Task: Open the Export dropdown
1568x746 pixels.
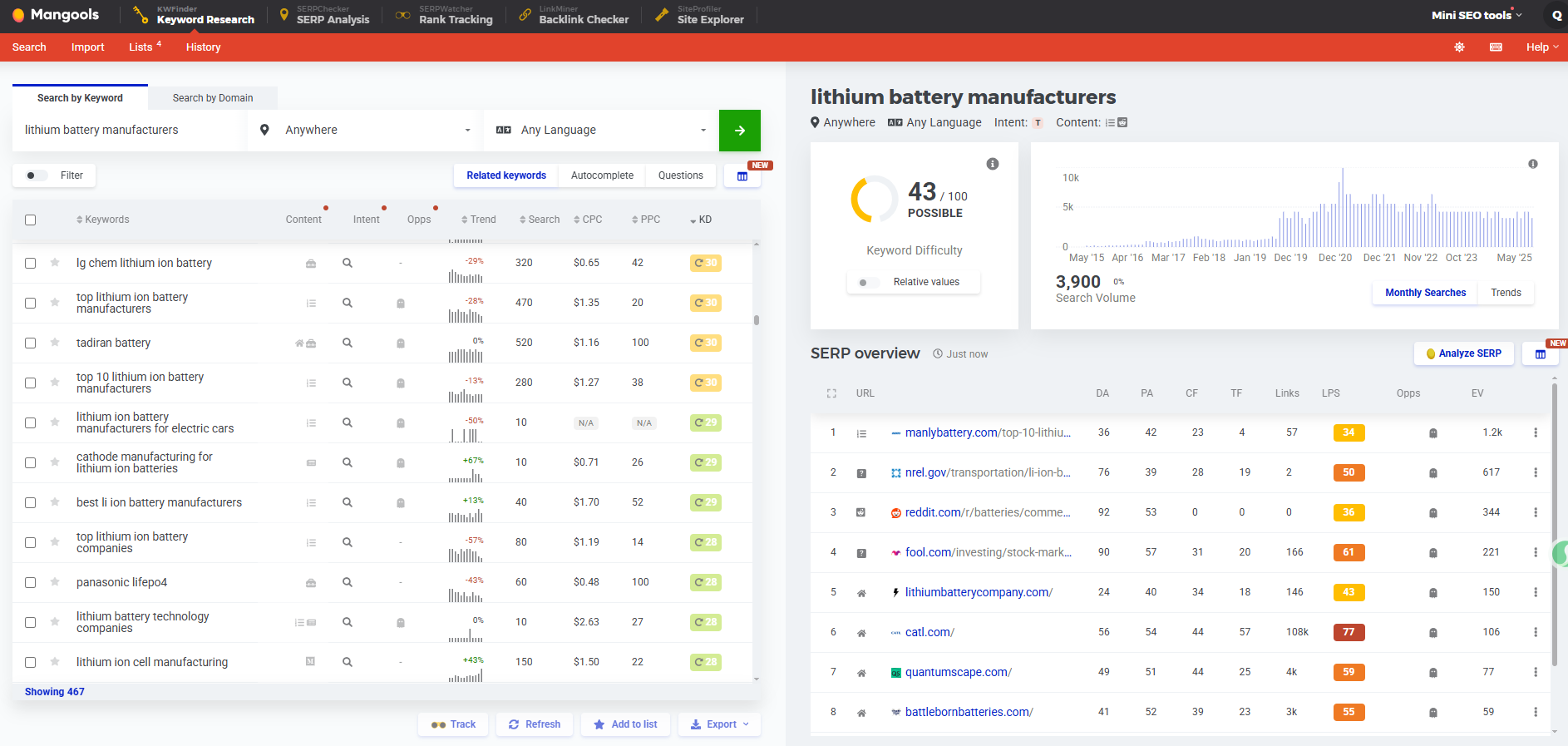Action: (x=719, y=724)
